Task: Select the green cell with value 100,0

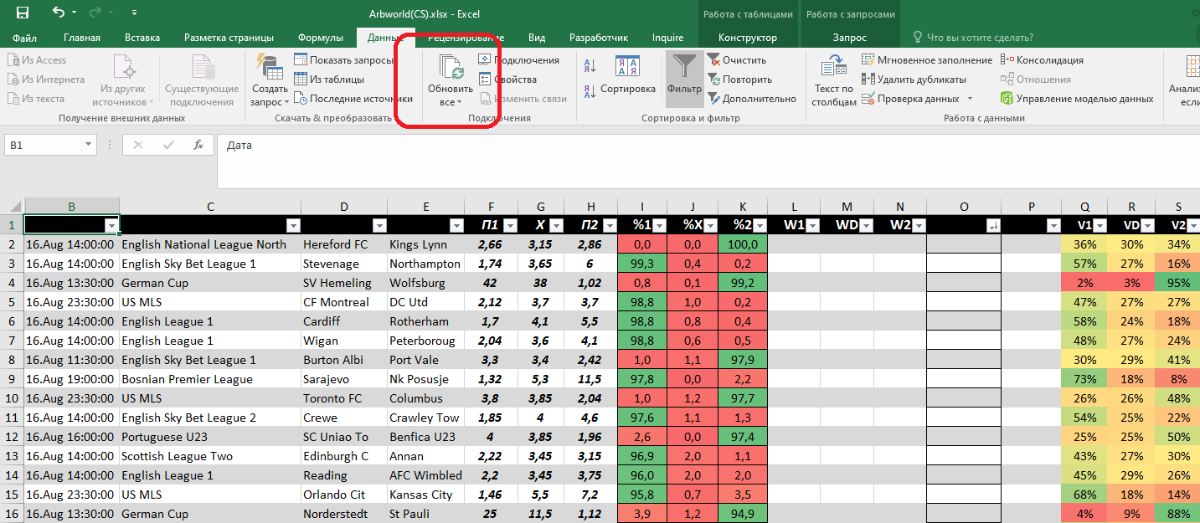Action: 742,244
